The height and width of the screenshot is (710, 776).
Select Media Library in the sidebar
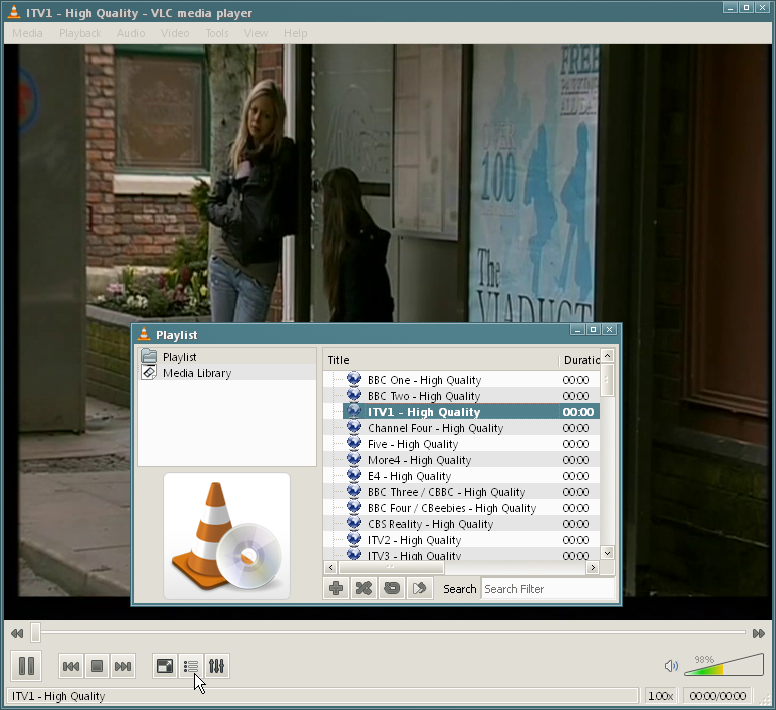196,373
